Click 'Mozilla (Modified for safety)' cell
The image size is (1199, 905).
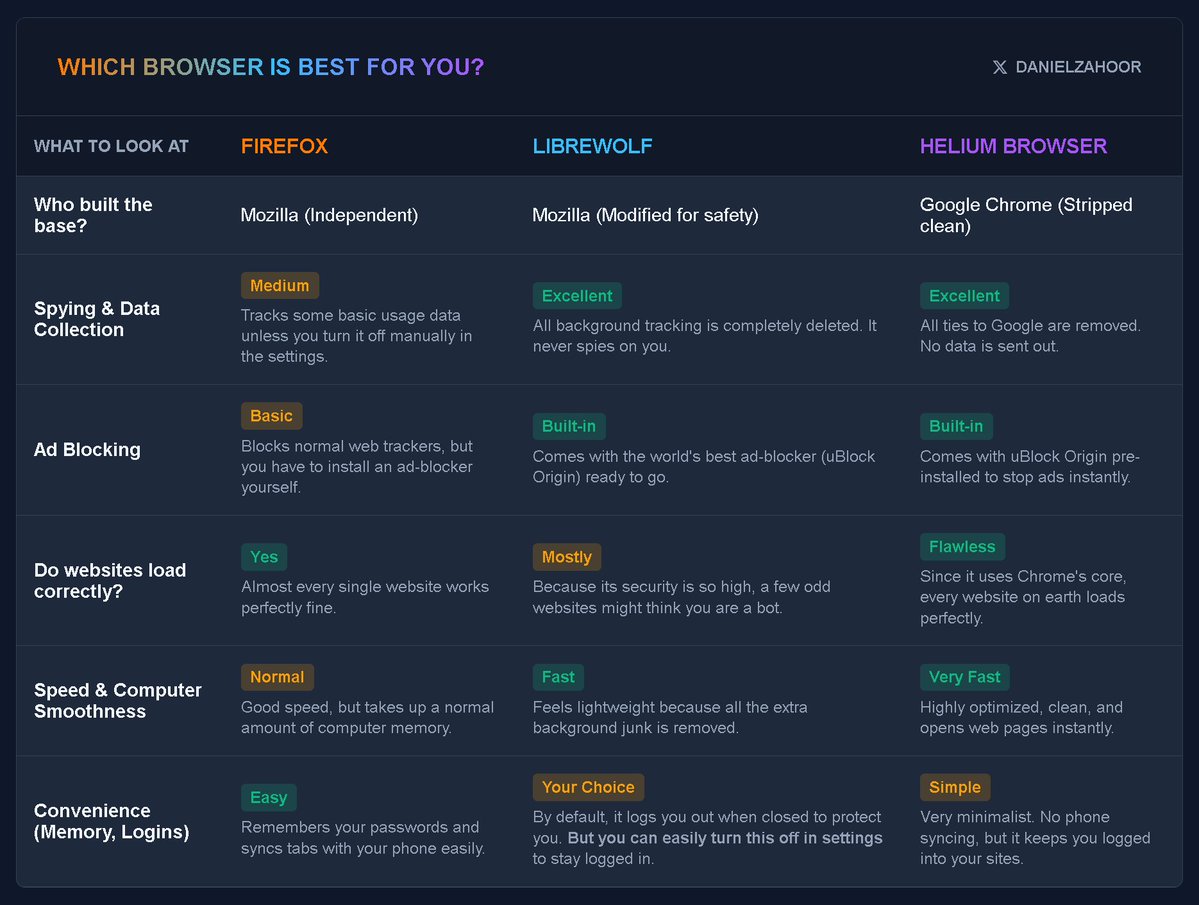coord(645,216)
